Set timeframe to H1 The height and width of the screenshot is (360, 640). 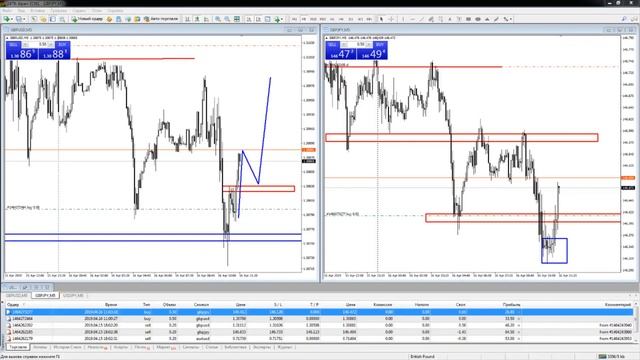coord(332,19)
